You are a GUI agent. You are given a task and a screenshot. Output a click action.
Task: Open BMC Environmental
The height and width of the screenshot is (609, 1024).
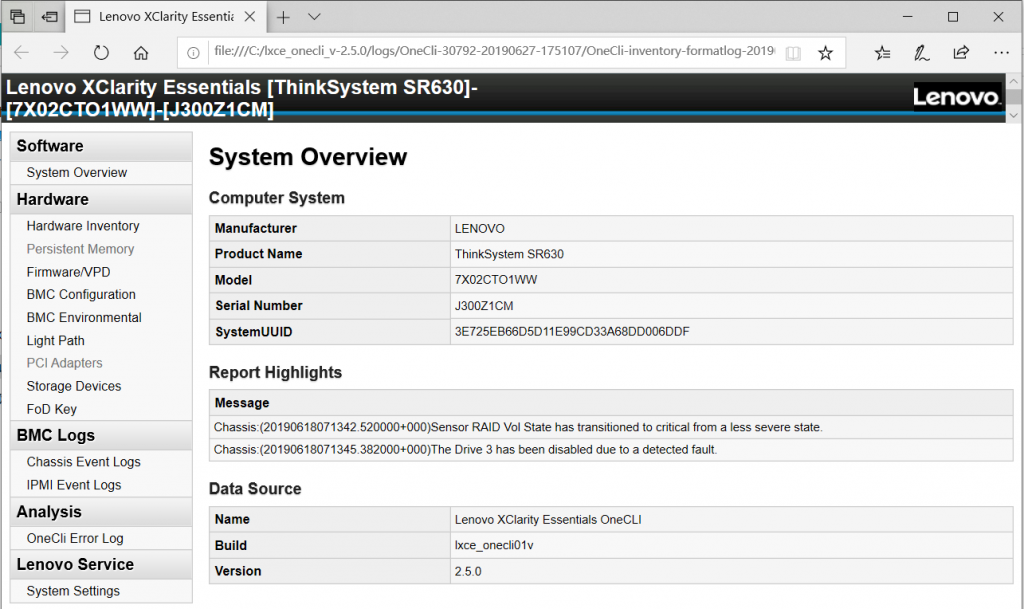pos(84,317)
